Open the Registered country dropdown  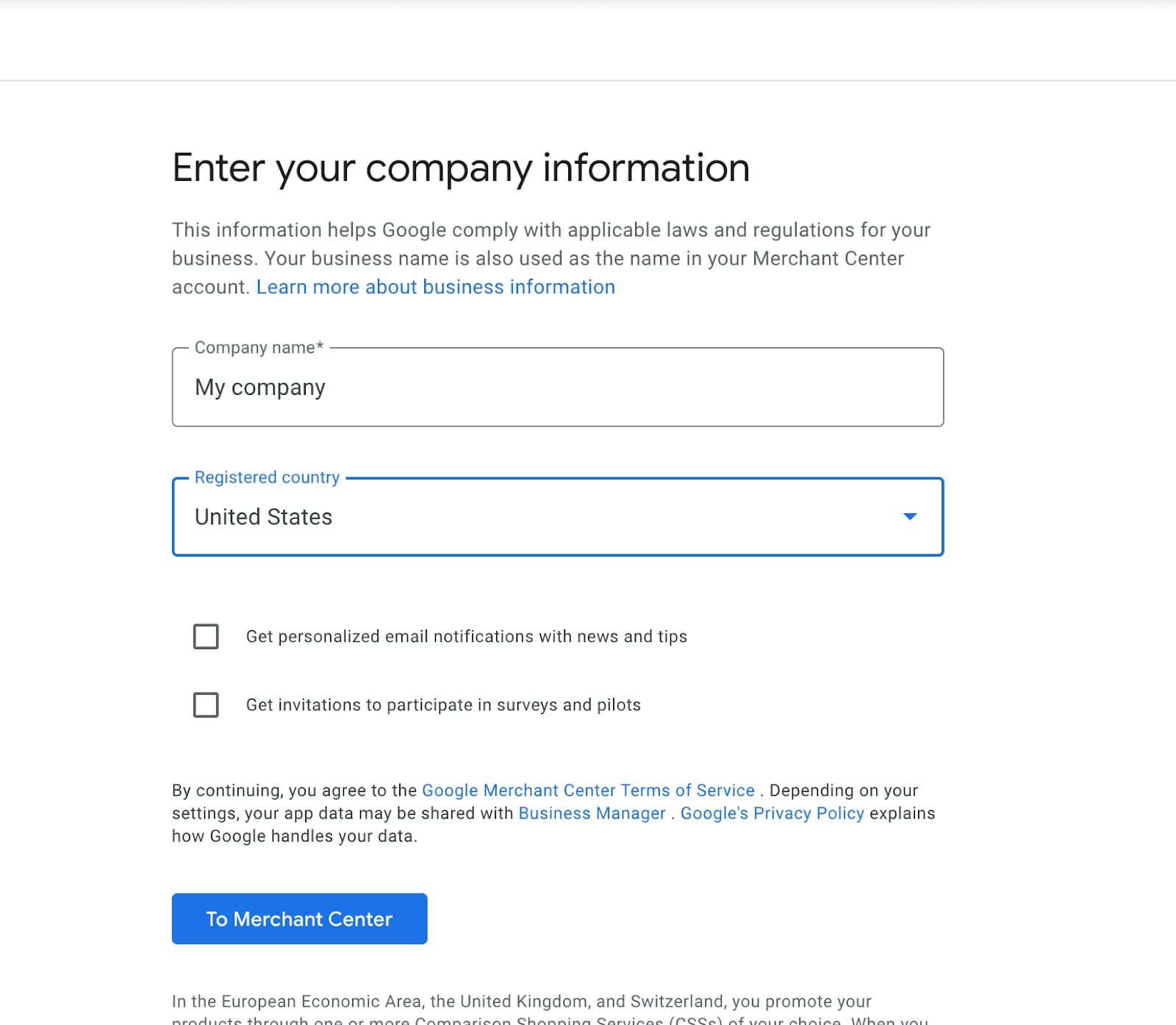(x=557, y=517)
